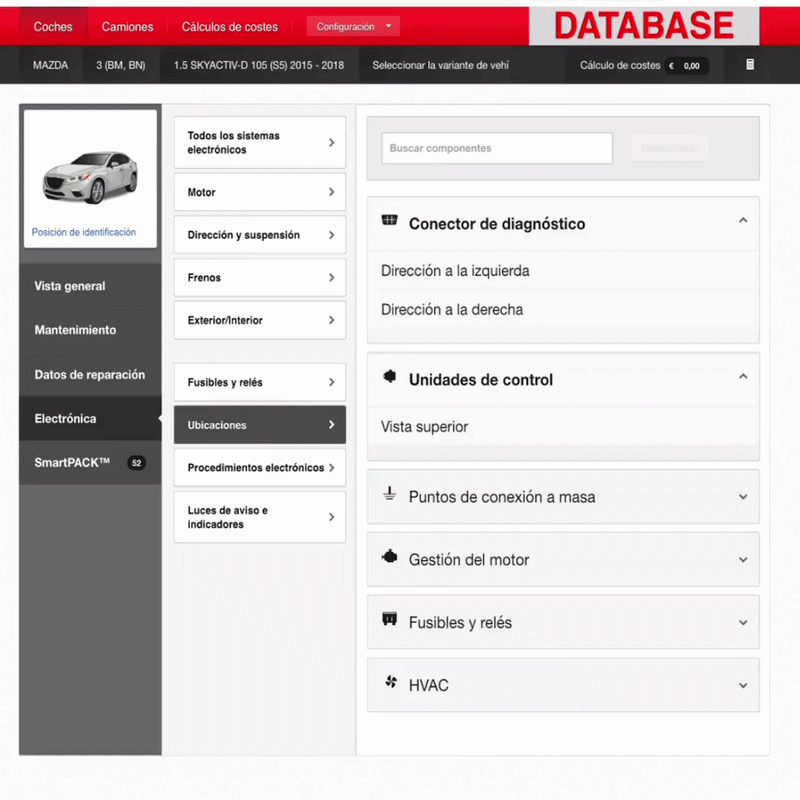
Task: Open the Frenos category
Action: tap(260, 278)
